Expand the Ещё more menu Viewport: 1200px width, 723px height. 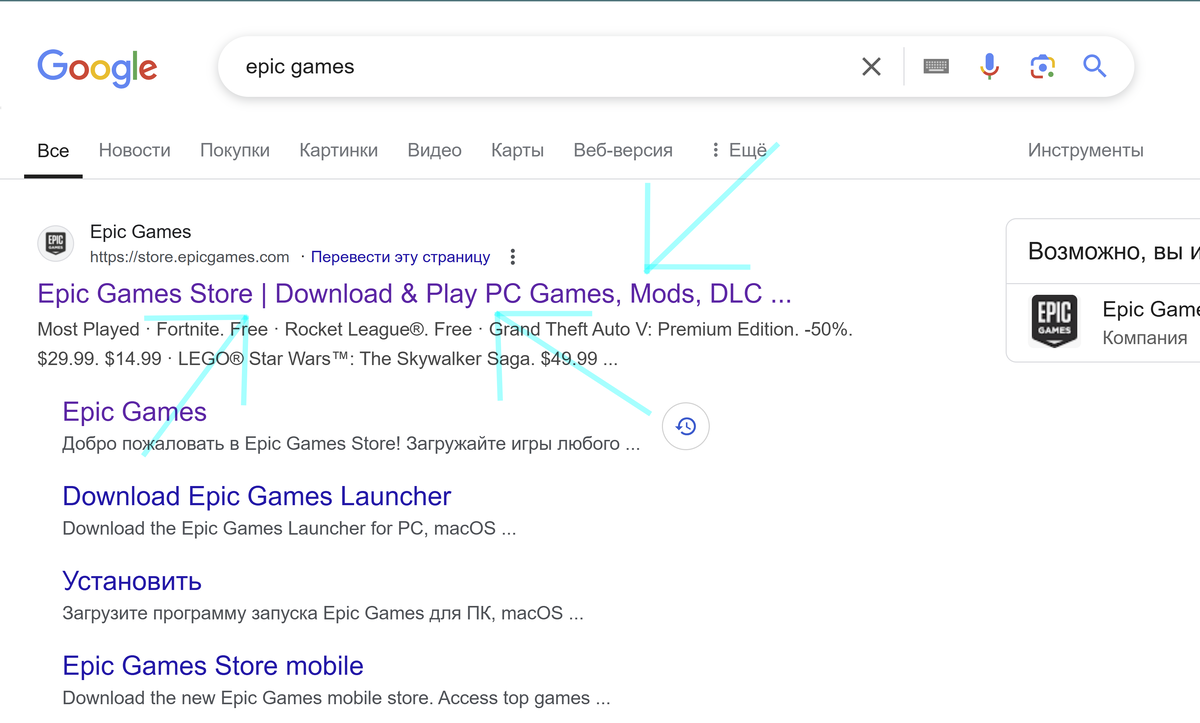pyautogui.click(x=739, y=151)
